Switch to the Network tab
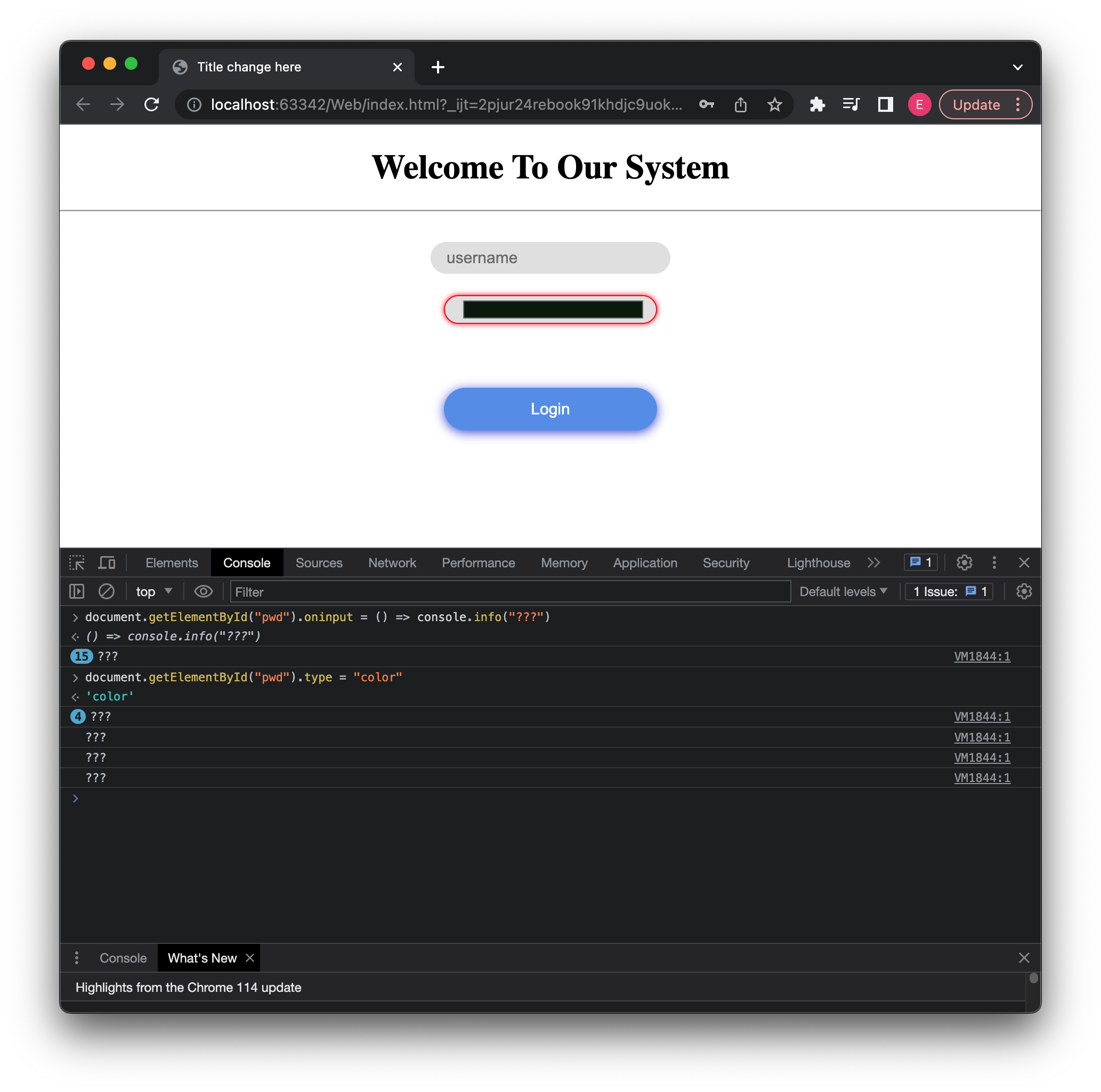 click(392, 563)
